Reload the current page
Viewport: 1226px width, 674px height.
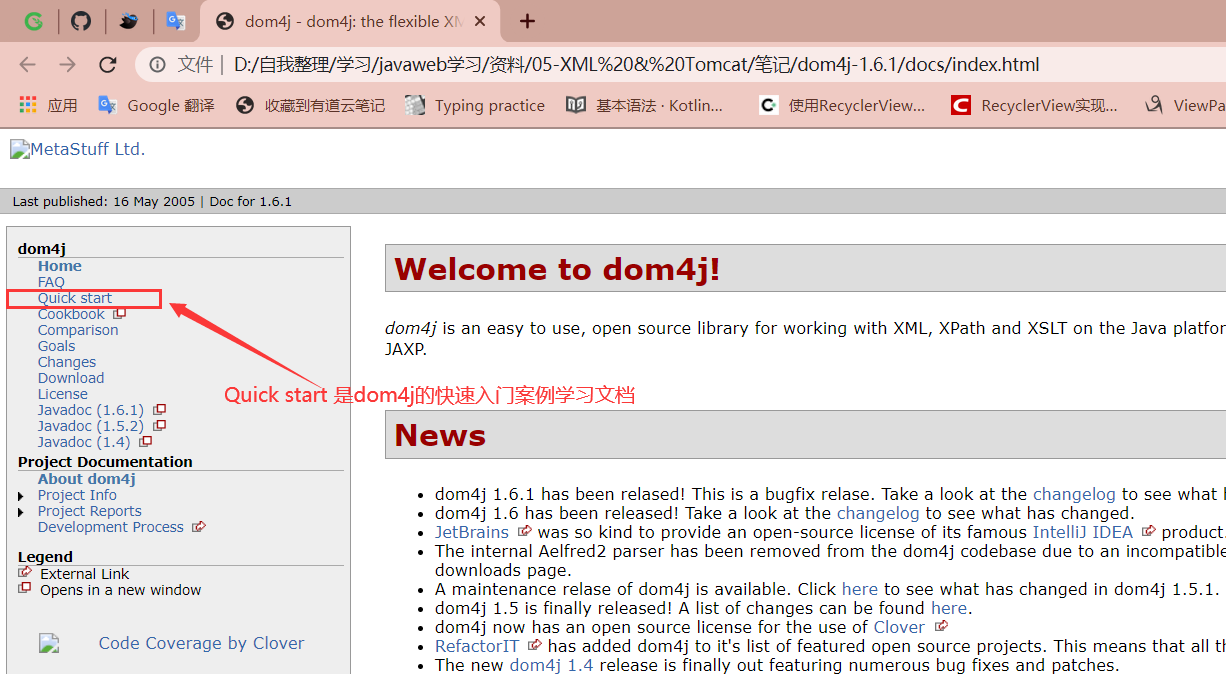click(x=108, y=65)
